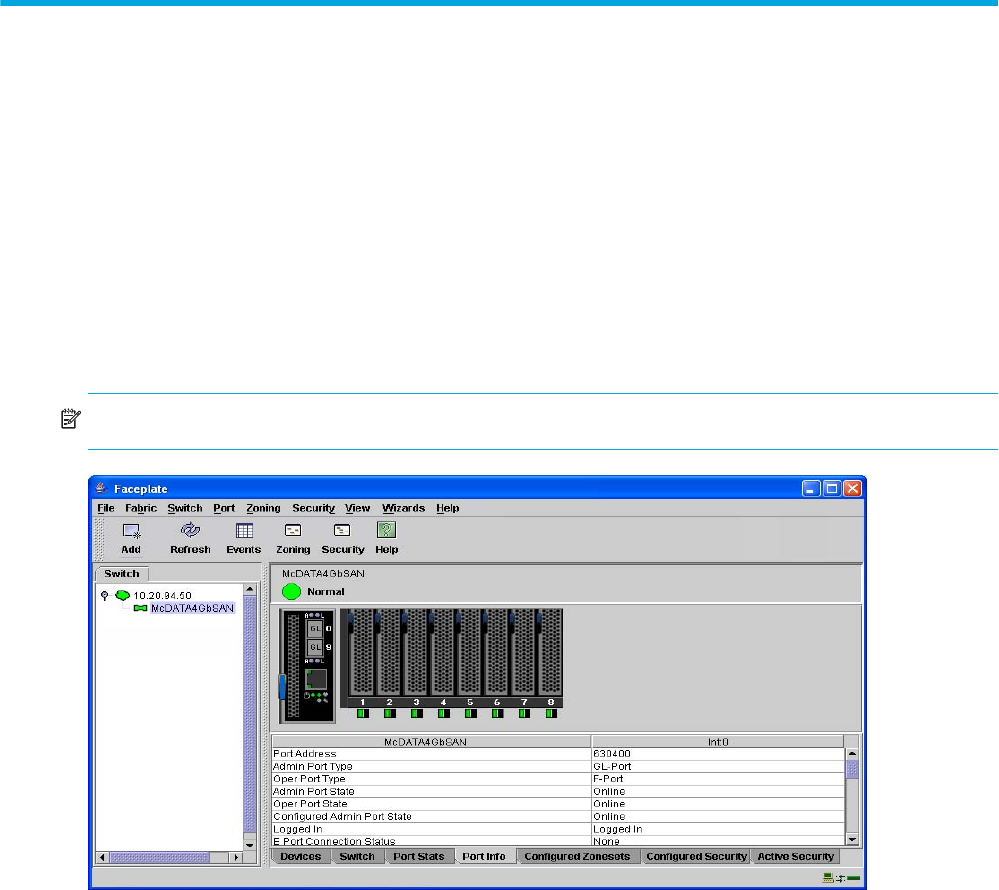The image size is (999, 890).
Task: Select the 10.20.94.50 fabric entry
Action: point(162,596)
